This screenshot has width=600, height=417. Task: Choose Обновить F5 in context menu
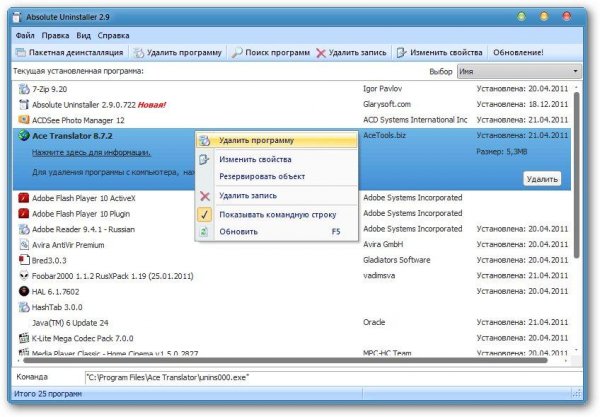coord(277,232)
